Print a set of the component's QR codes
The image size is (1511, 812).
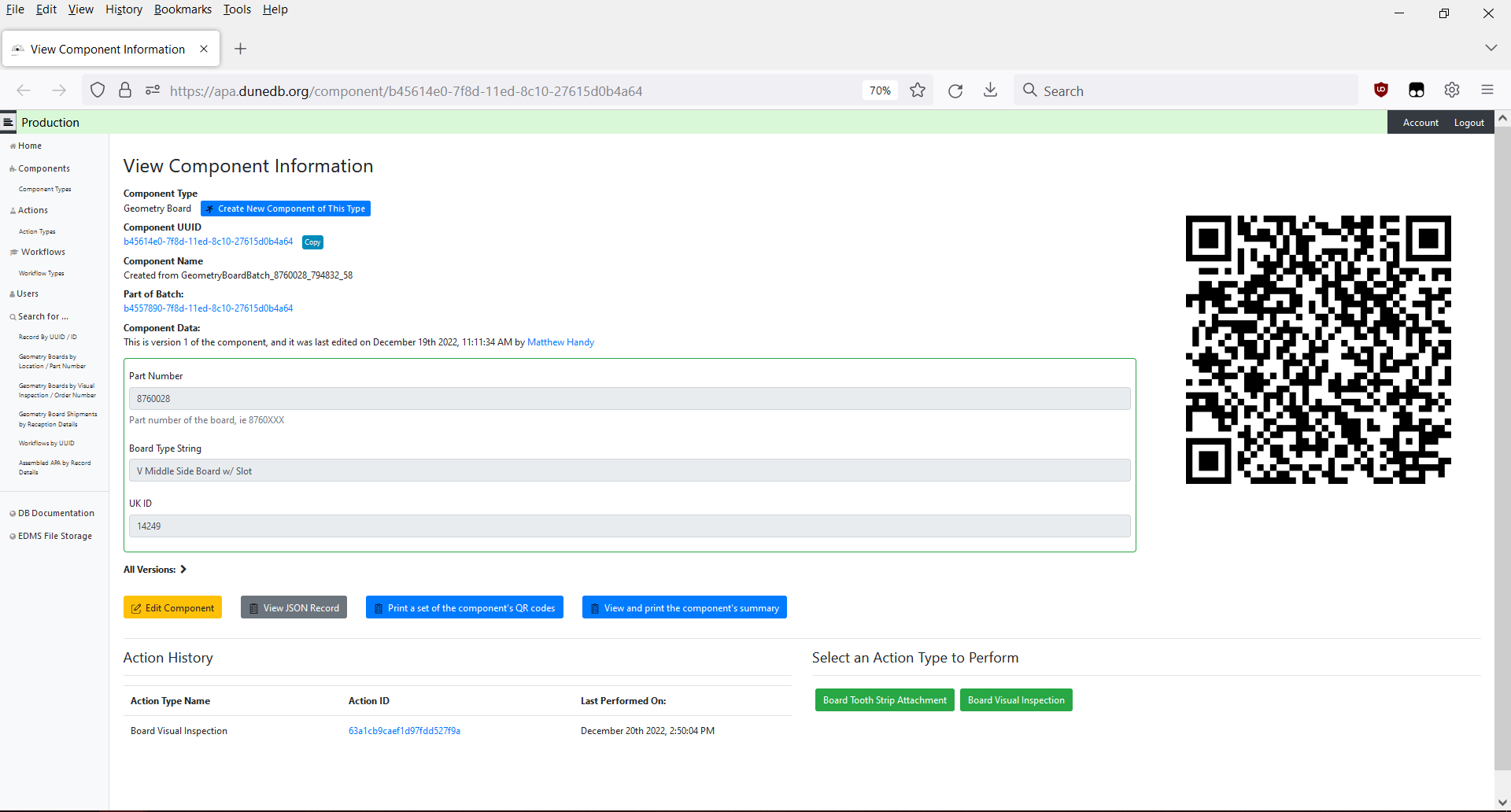[x=464, y=607]
